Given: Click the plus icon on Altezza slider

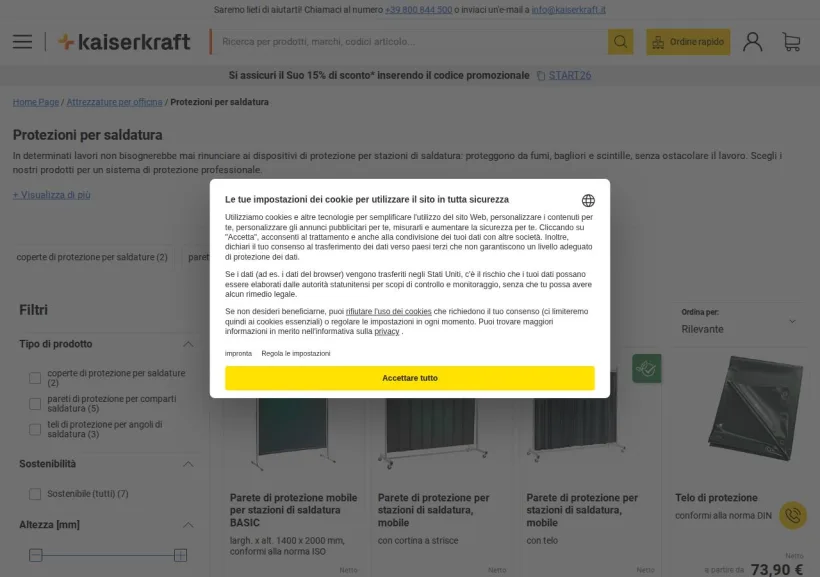Looking at the screenshot, I should (x=180, y=555).
